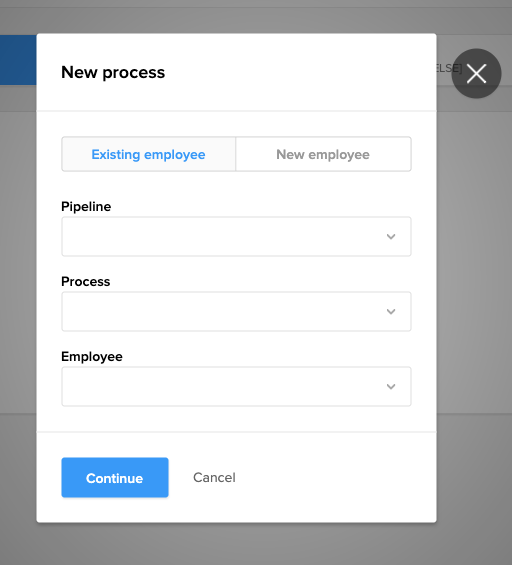
Task: Click the partially hidden ELSE] text
Action: [x=449, y=68]
